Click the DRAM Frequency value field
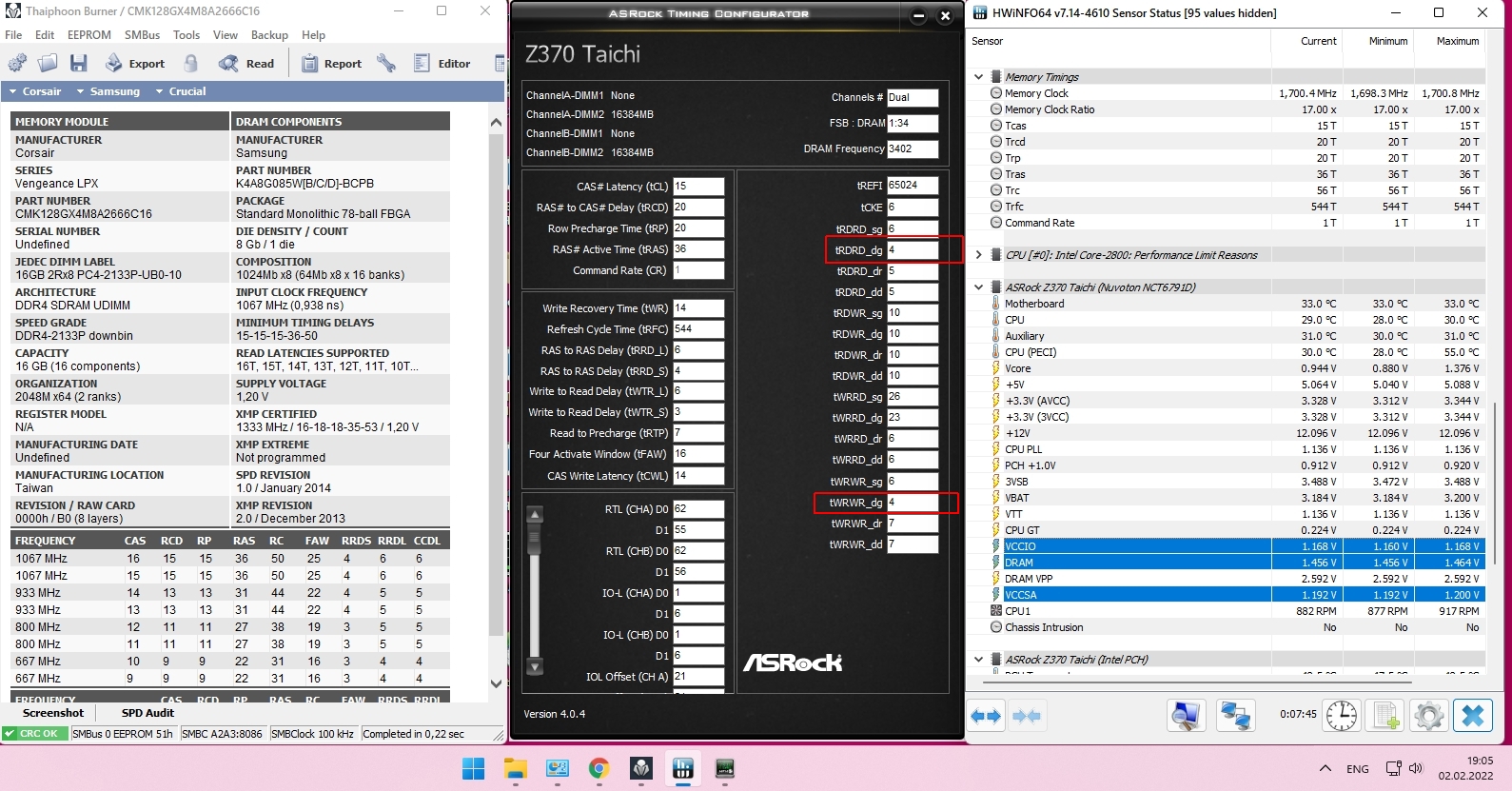The height and width of the screenshot is (791, 1512). [913, 148]
